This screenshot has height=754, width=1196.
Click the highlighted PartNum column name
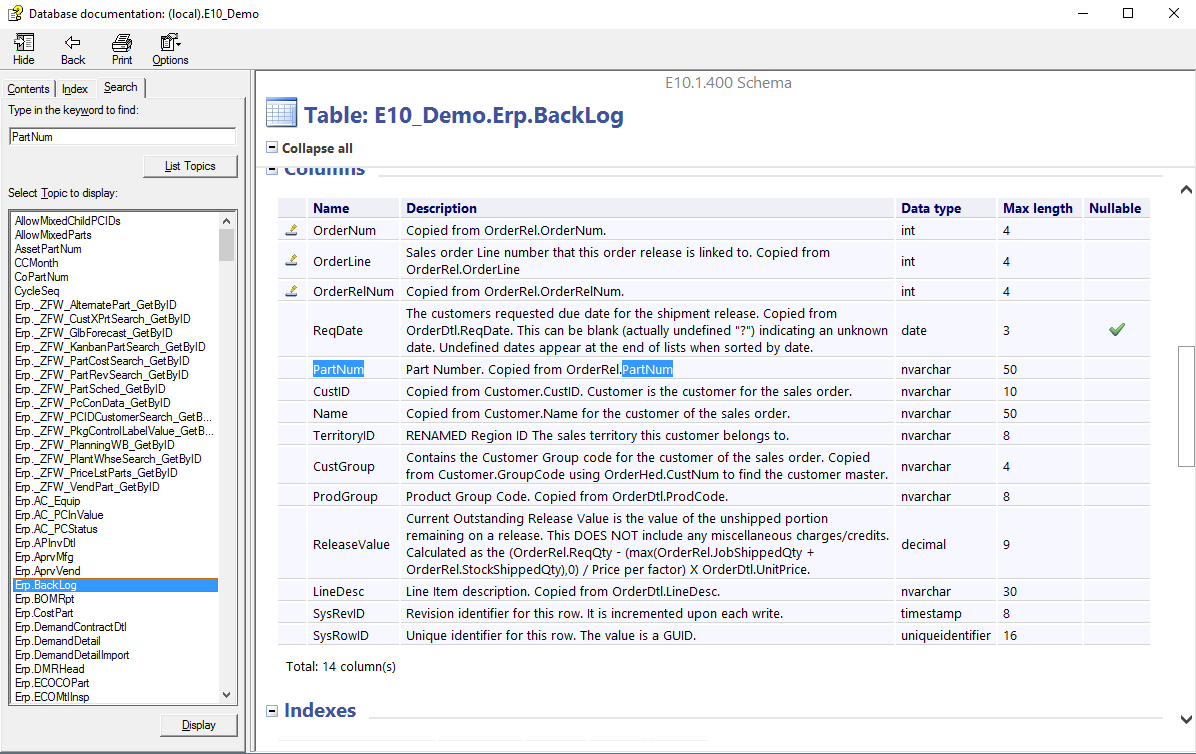pyautogui.click(x=338, y=369)
